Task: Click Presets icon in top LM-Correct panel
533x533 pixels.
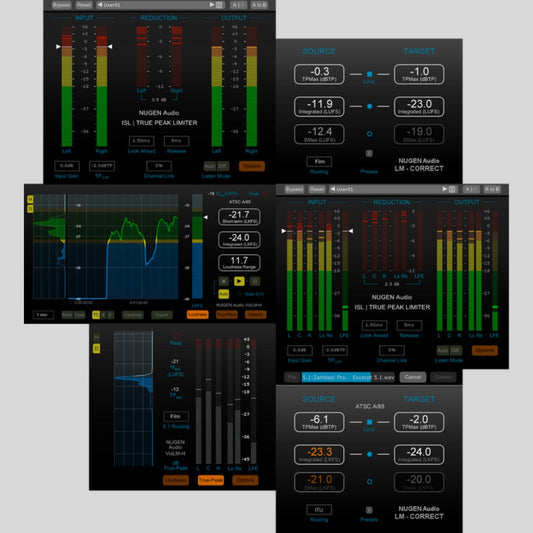Action: tap(369, 154)
